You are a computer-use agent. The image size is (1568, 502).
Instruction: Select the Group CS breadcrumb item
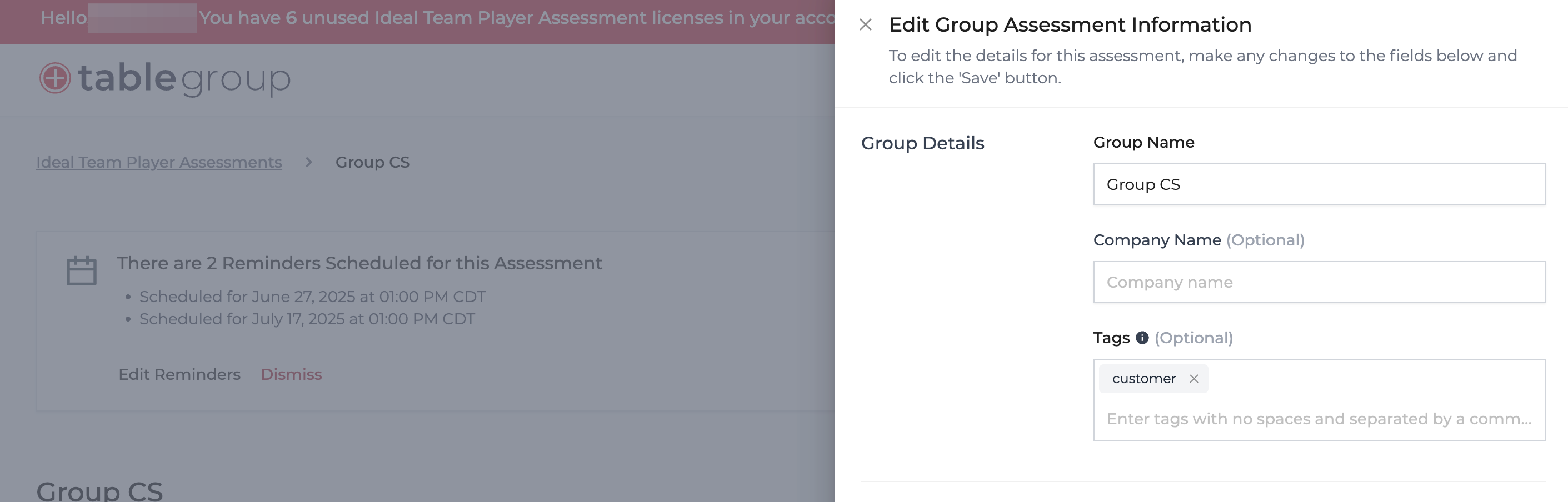[x=372, y=163]
